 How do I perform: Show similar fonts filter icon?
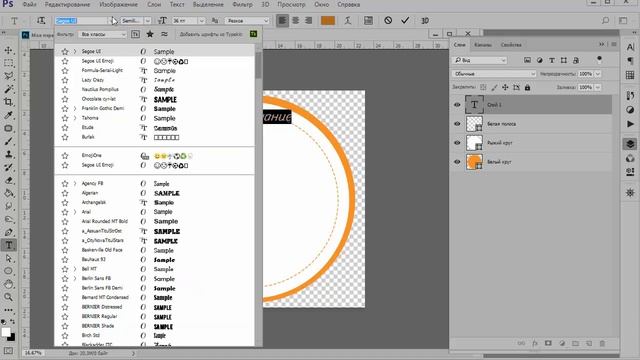coord(164,34)
